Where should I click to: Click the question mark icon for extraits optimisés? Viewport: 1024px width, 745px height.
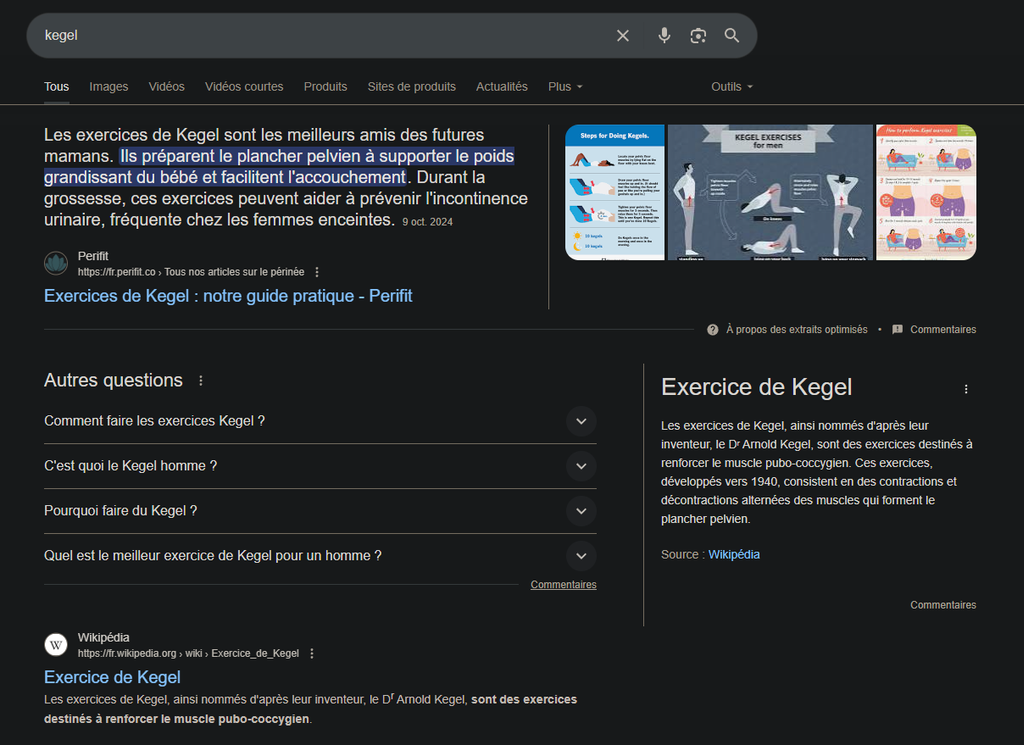[712, 330]
